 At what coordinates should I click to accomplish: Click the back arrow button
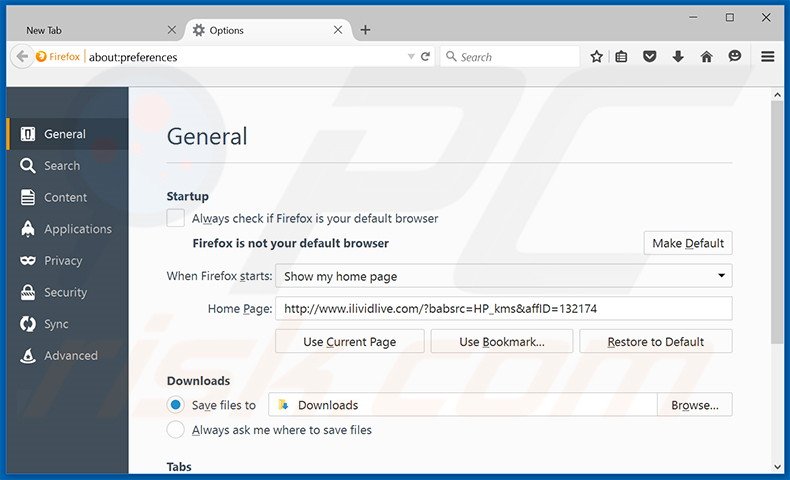coord(22,57)
